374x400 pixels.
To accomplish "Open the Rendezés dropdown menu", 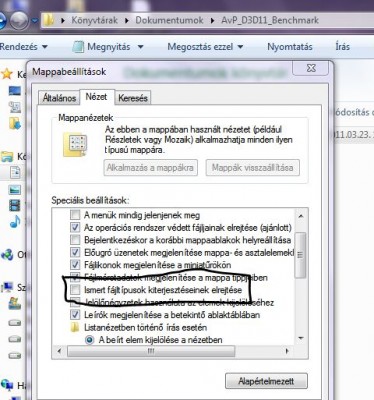I will point(24,47).
